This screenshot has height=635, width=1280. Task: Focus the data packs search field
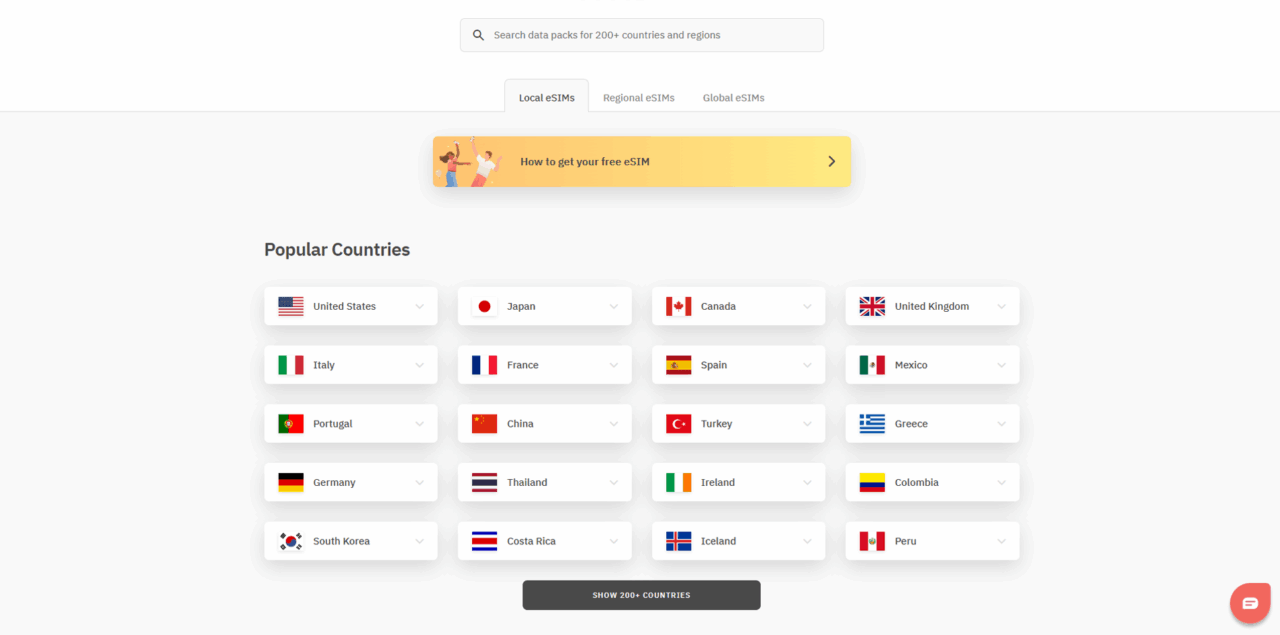[x=650, y=35]
